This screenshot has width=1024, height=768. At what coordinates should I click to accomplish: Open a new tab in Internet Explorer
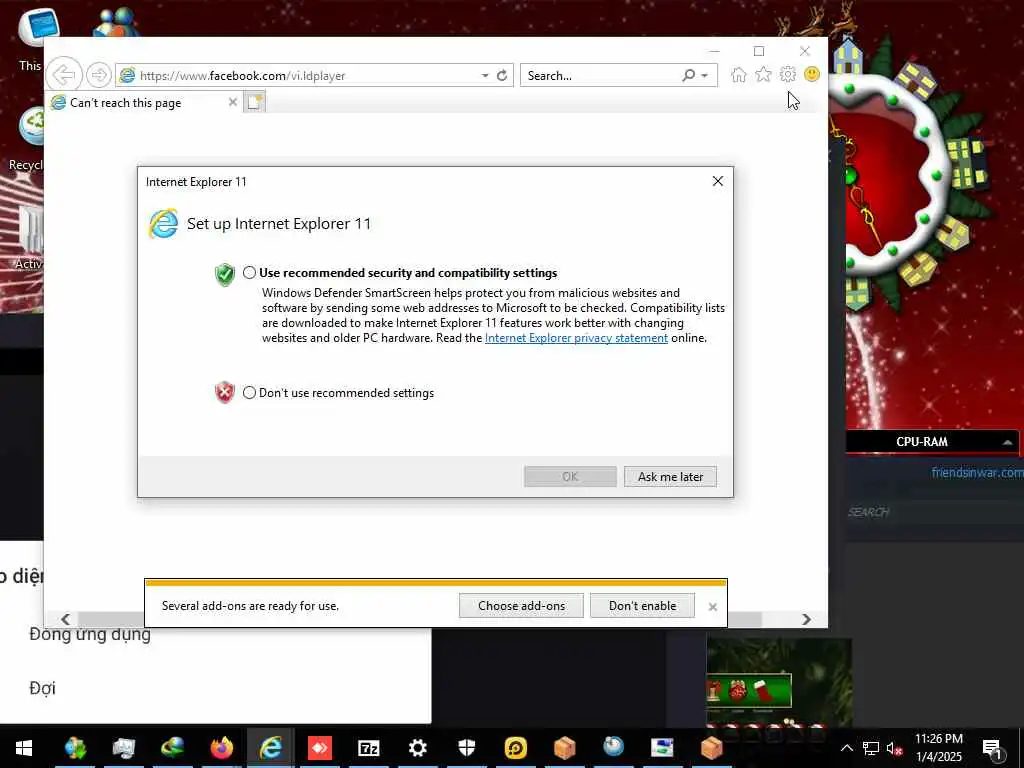coord(254,103)
